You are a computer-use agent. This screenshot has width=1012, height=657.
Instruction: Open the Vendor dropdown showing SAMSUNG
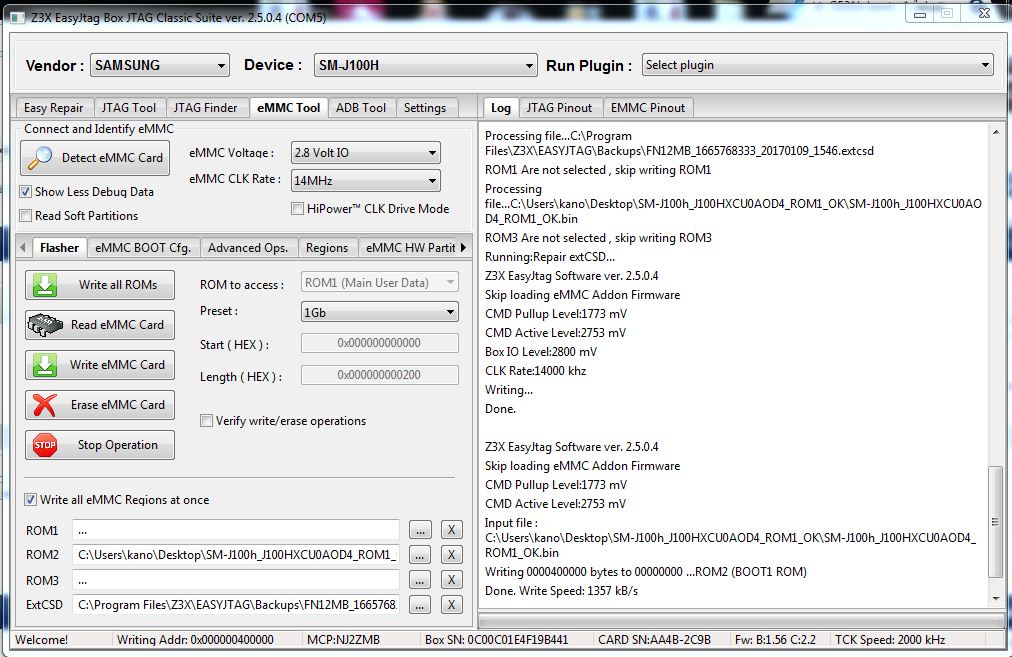click(x=159, y=65)
